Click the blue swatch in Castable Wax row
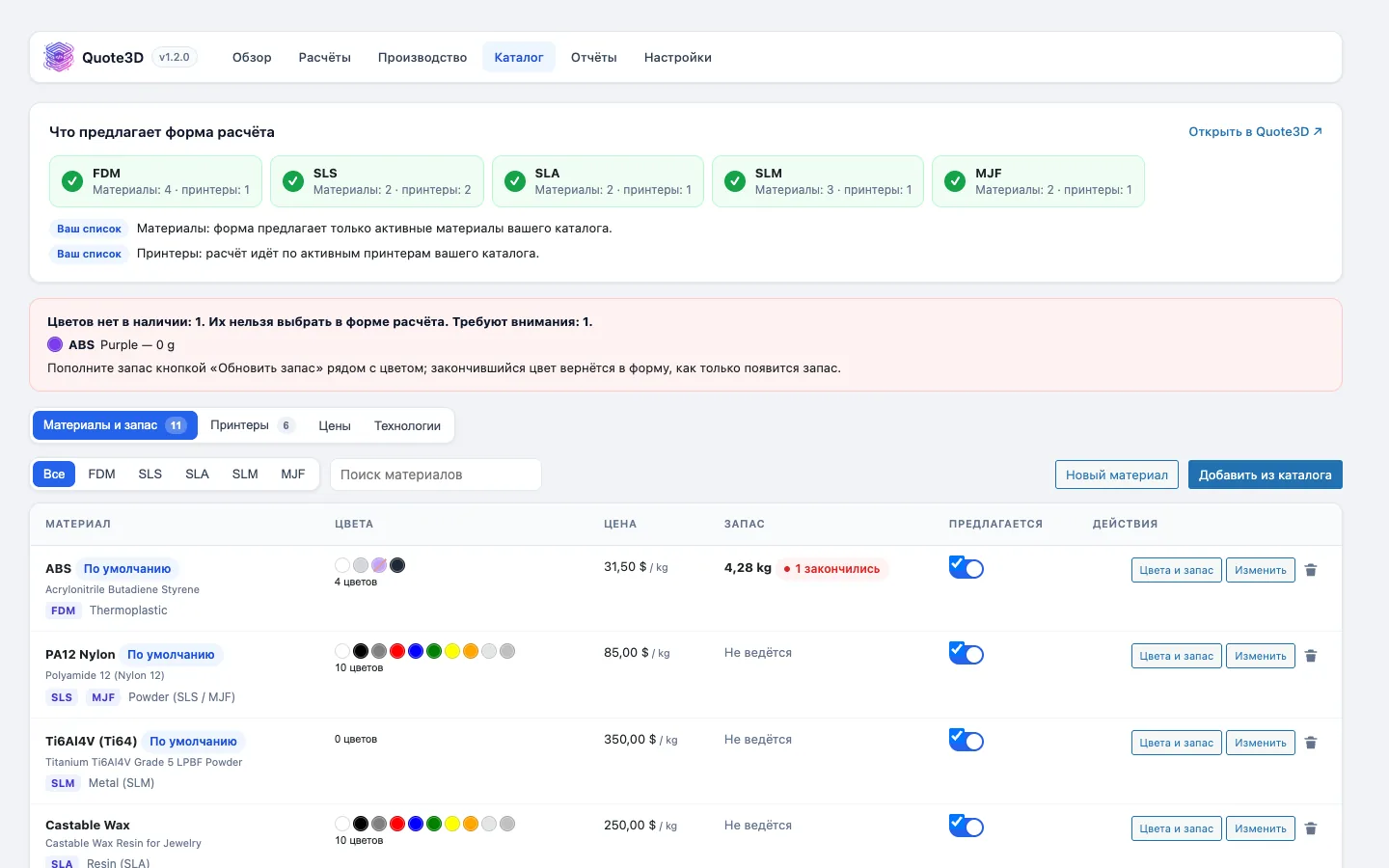The height and width of the screenshot is (868, 1389). coord(416,824)
